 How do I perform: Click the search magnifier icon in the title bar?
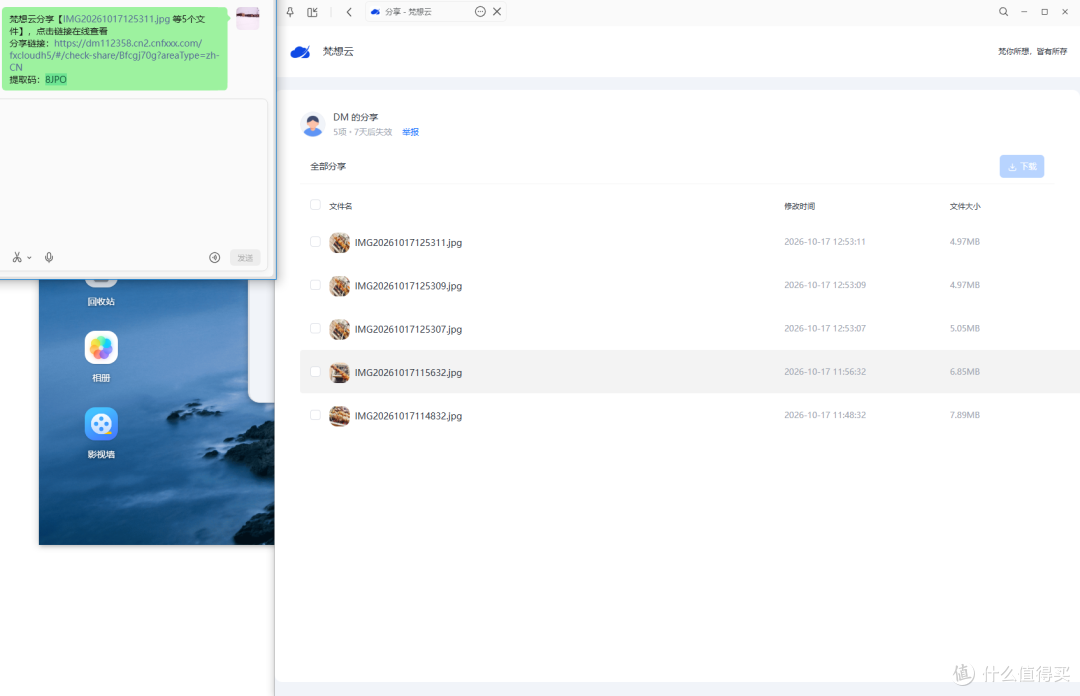(1004, 12)
